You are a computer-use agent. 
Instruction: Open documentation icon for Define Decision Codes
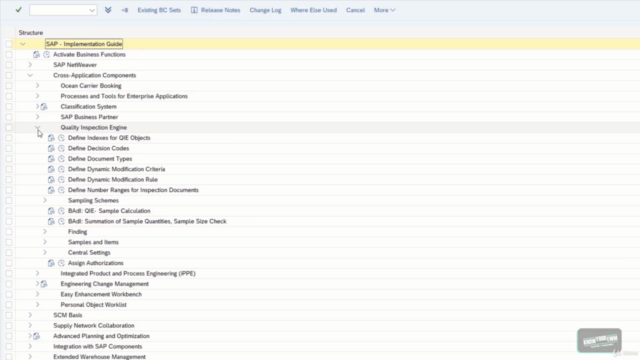tap(51, 148)
